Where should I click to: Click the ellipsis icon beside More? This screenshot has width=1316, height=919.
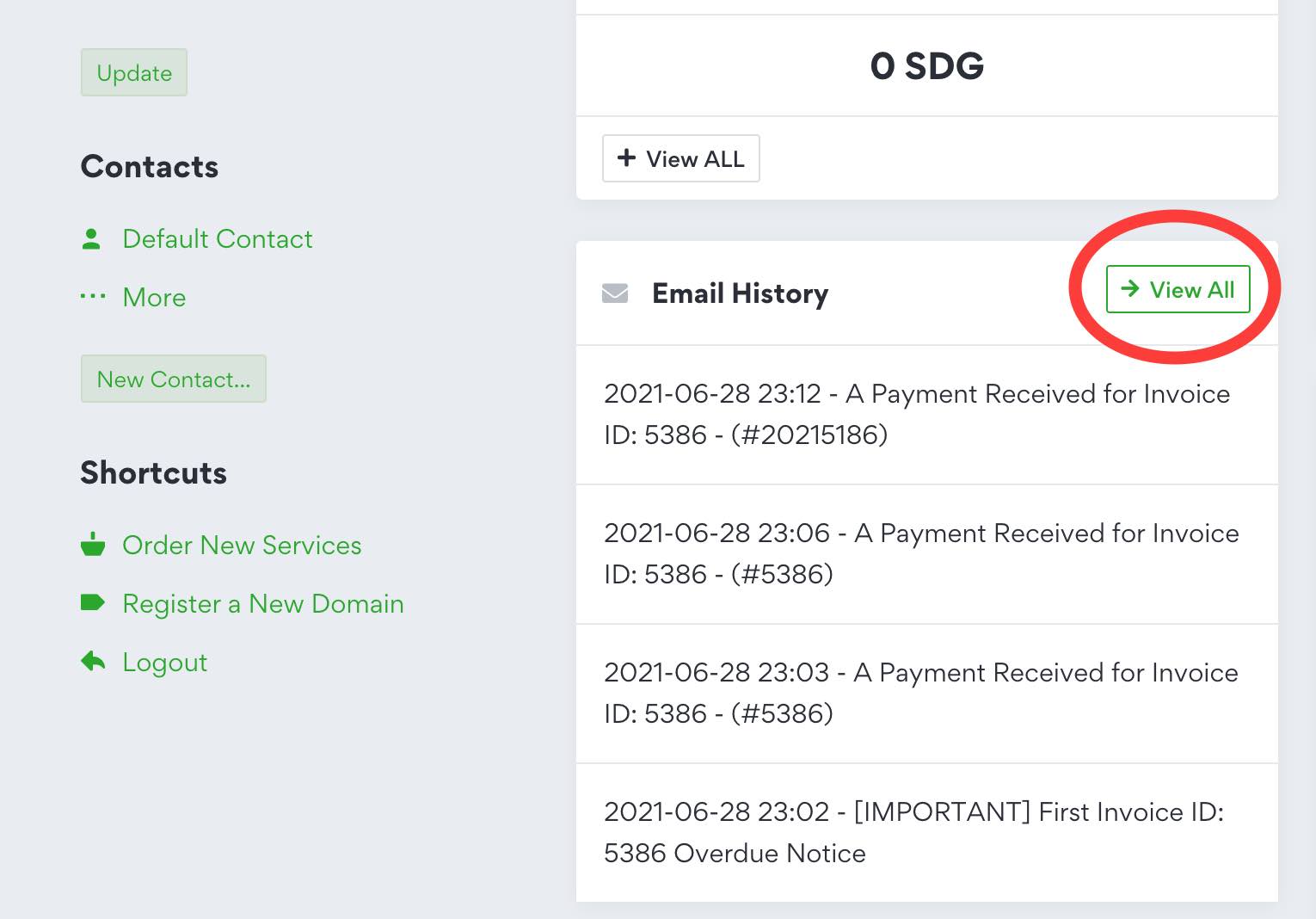pos(92,297)
